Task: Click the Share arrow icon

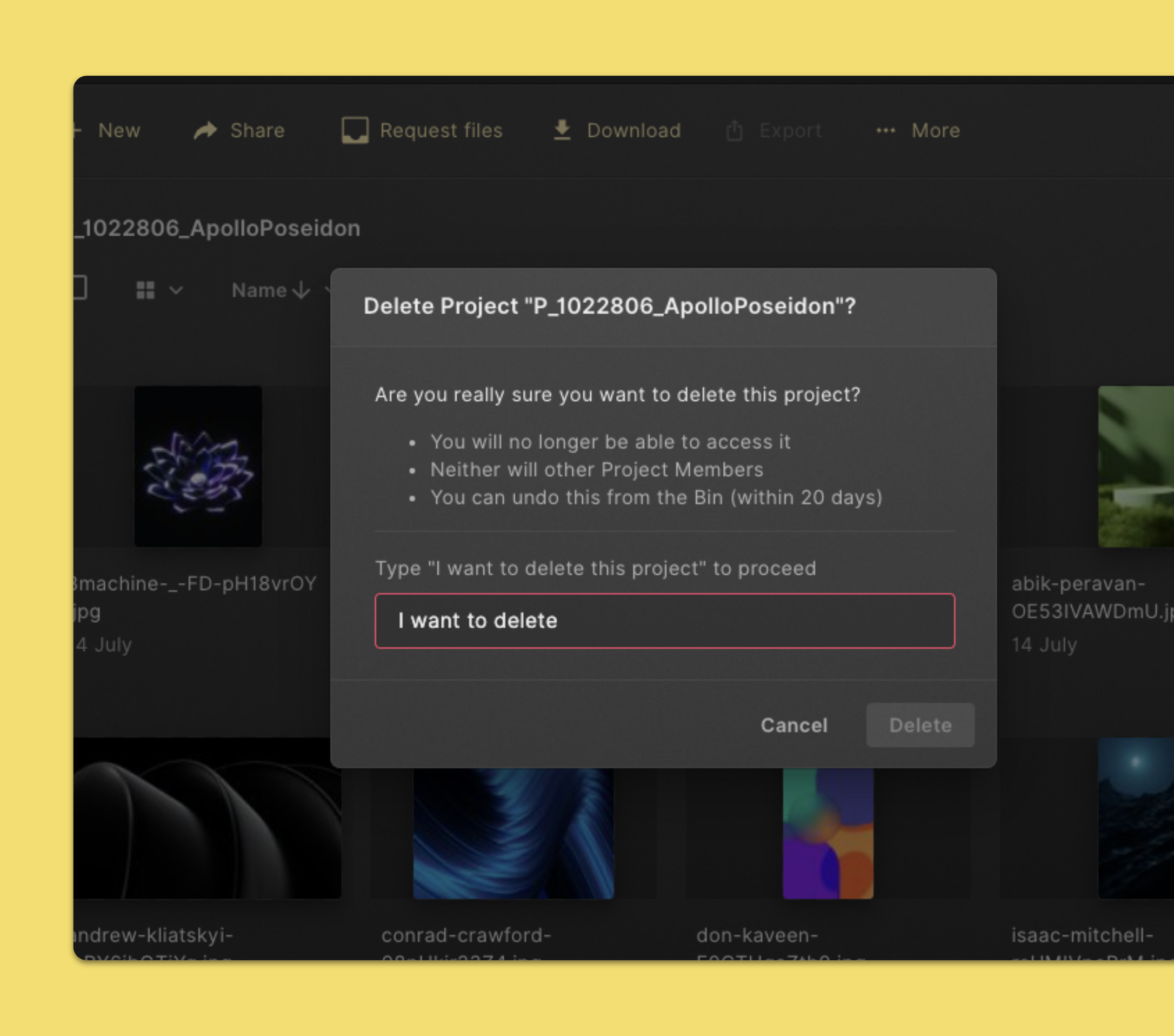Action: pyautogui.click(x=205, y=130)
